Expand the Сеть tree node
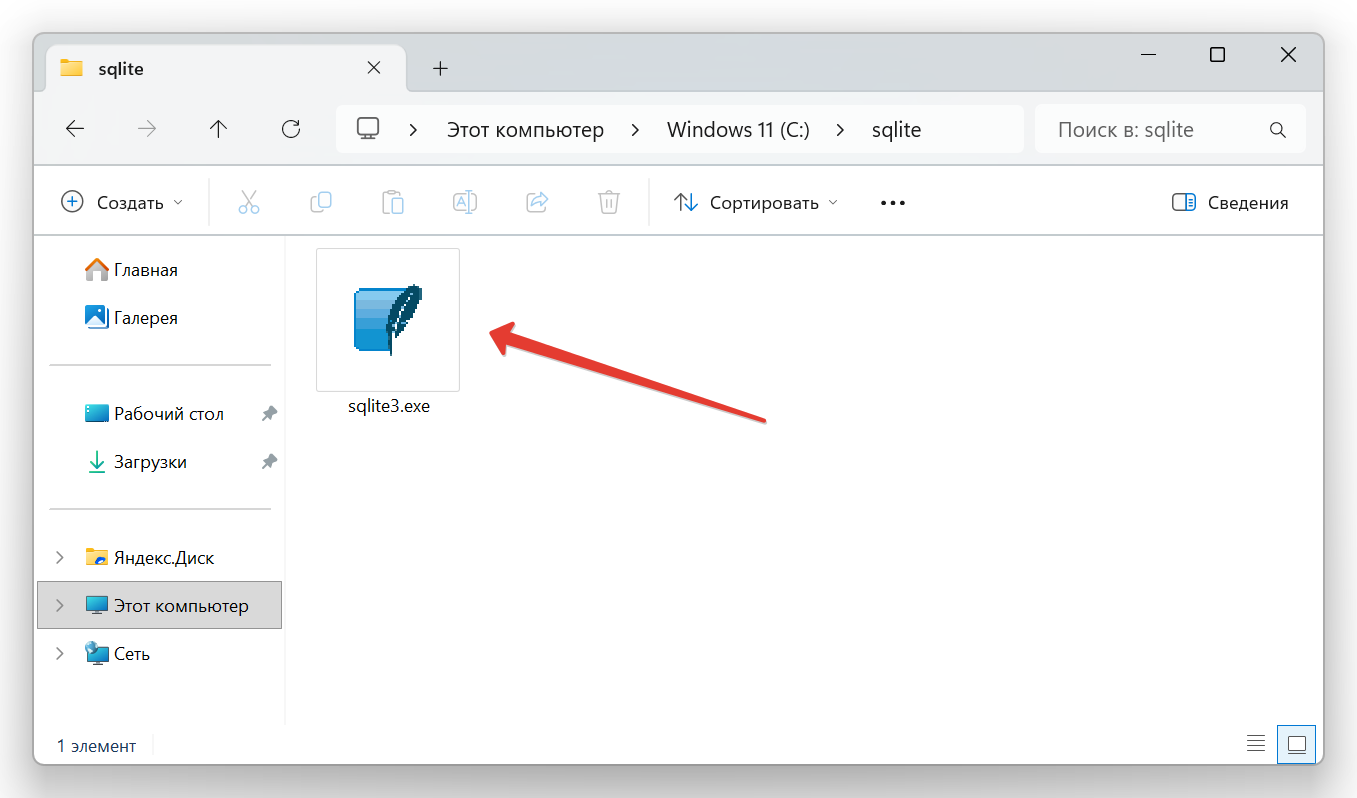 coord(60,654)
